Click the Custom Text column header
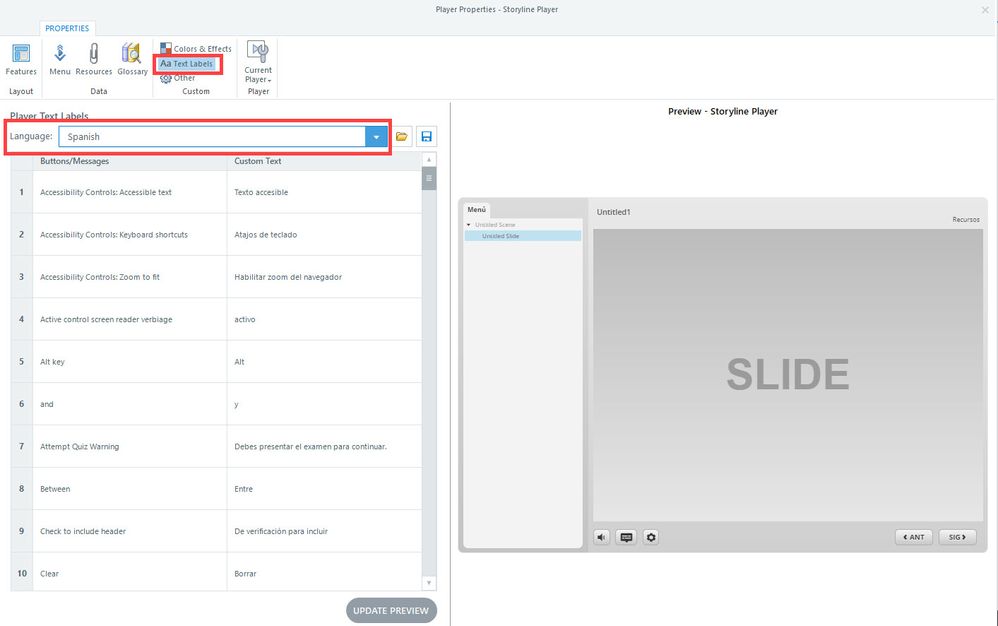The width and height of the screenshot is (998, 626). pos(324,161)
